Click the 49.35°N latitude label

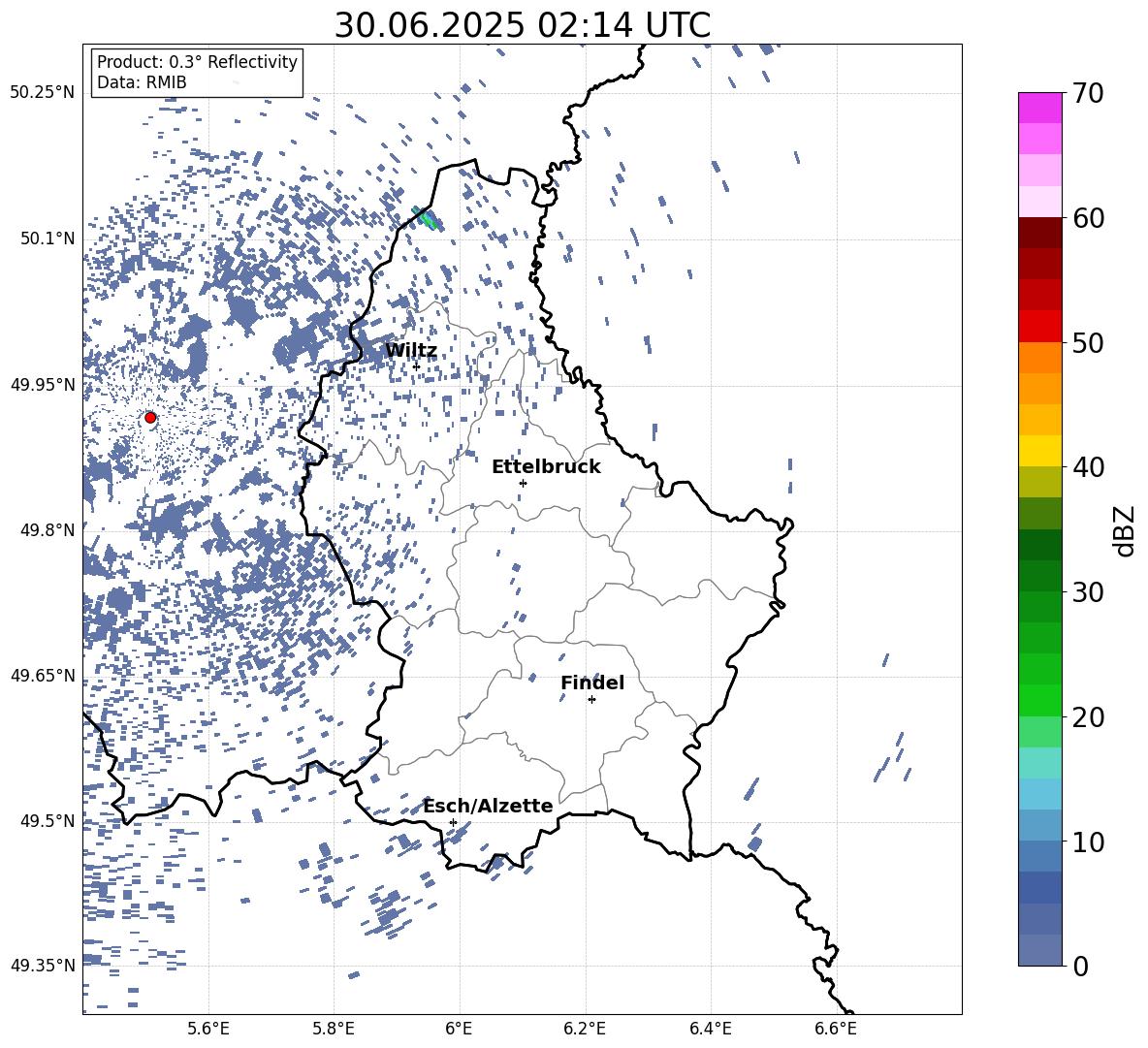43,966
